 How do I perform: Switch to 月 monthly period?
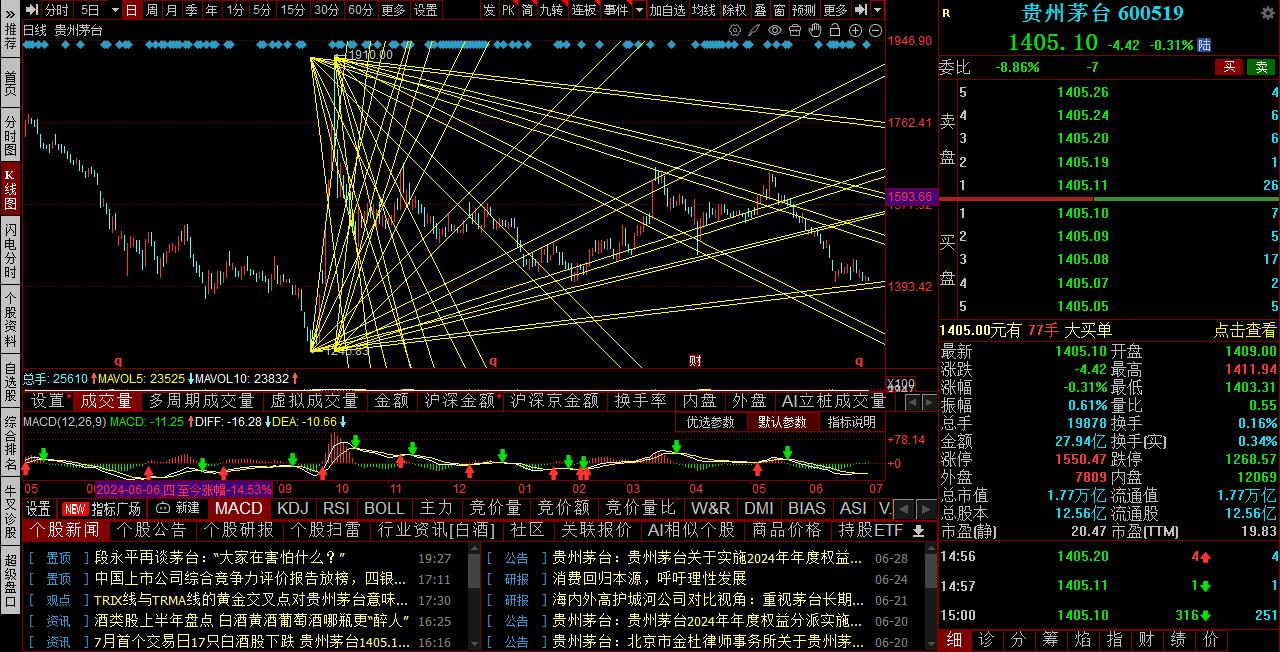[171, 10]
